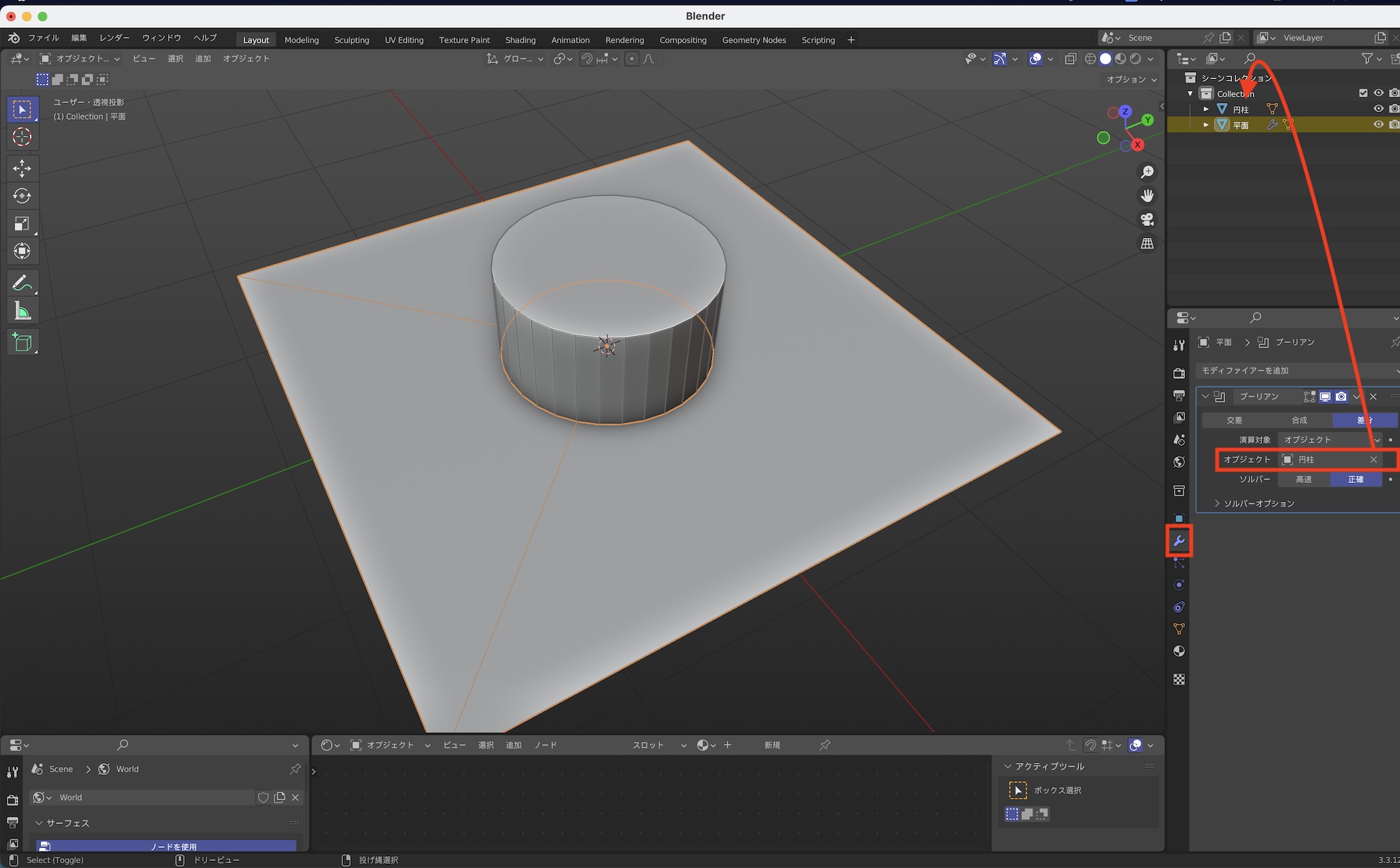
Task: Select the Annotate tool
Action: coord(22,283)
